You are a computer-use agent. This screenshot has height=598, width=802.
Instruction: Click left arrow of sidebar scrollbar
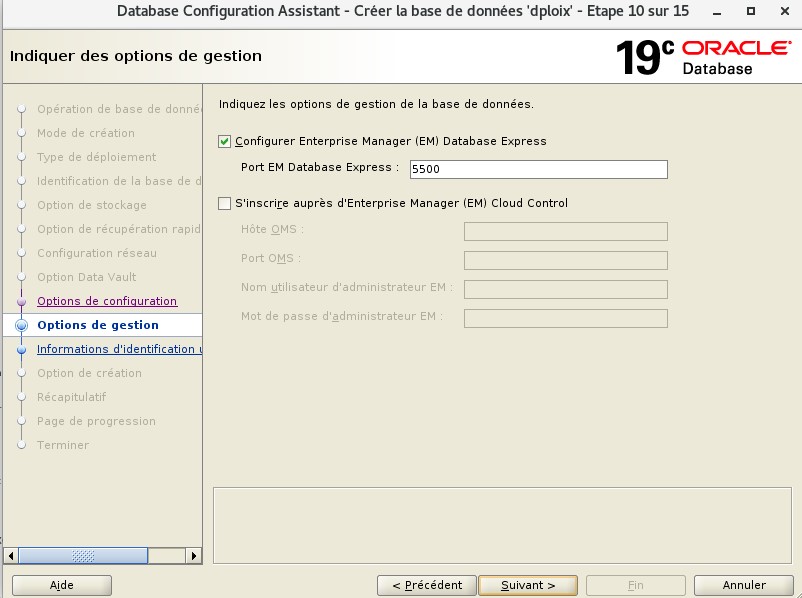tap(11, 556)
